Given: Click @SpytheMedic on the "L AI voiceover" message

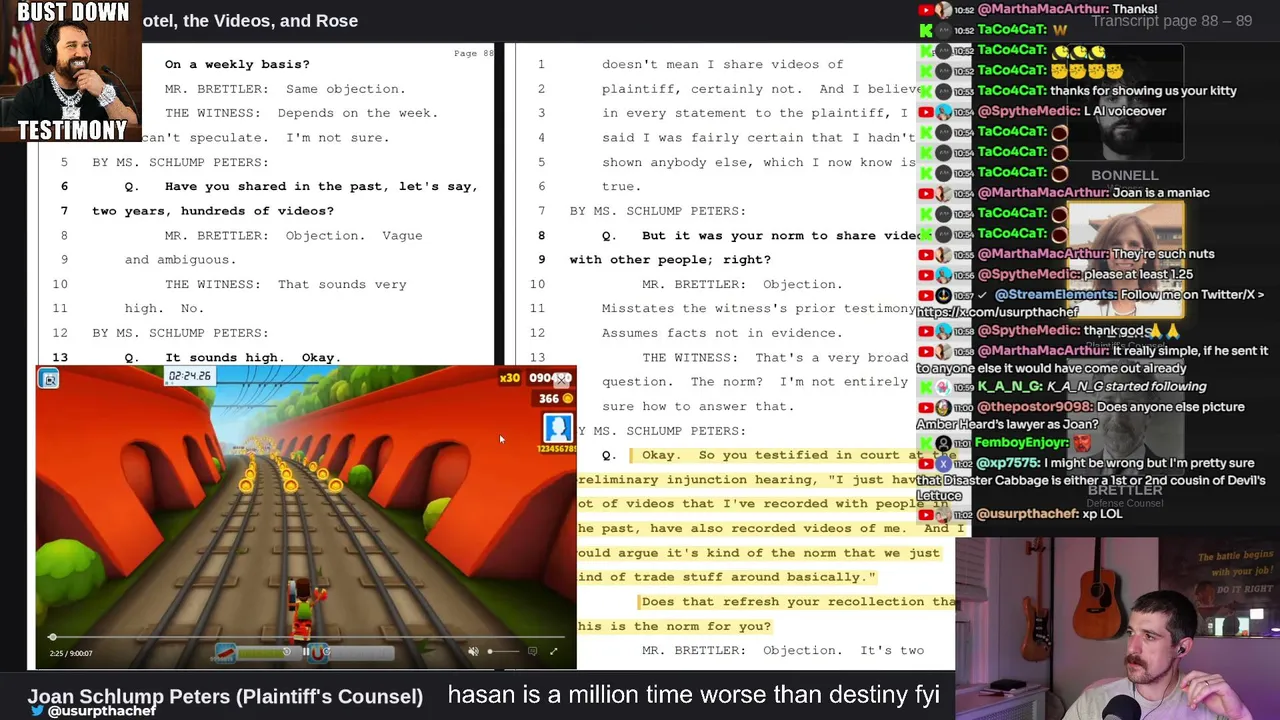Looking at the screenshot, I should coord(1028,111).
